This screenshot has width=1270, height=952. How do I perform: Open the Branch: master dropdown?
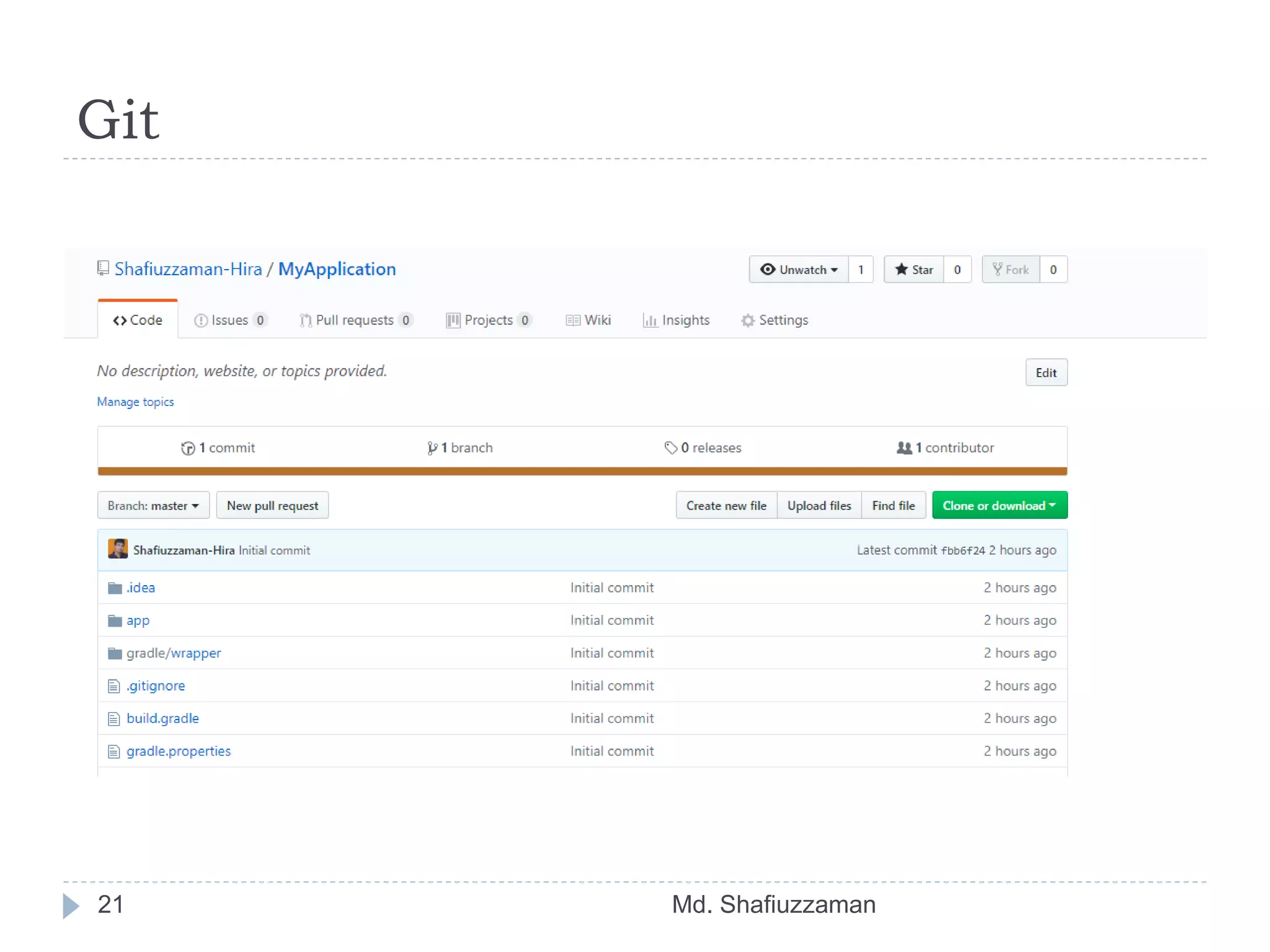tap(153, 506)
